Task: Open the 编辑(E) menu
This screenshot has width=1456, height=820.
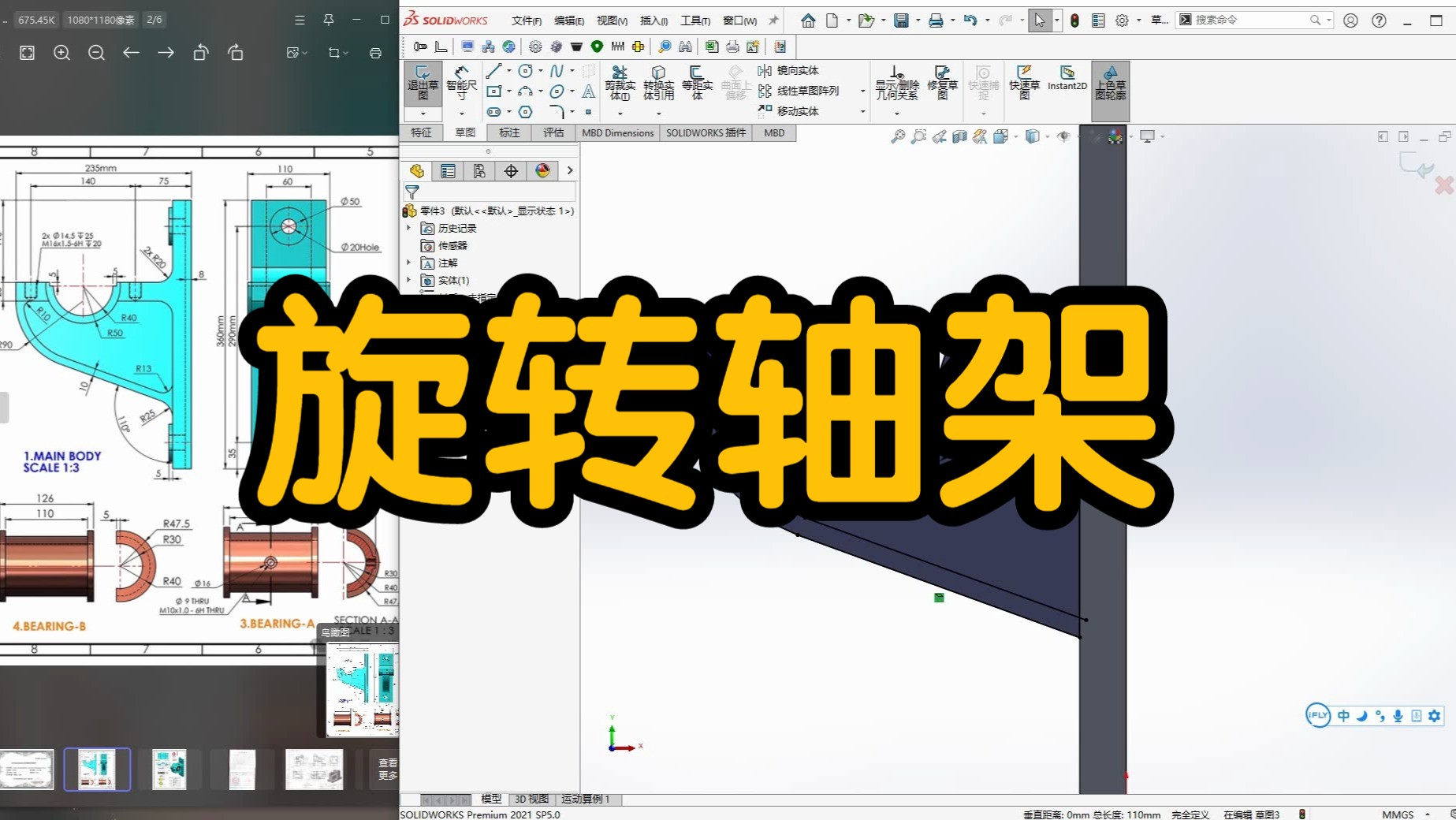Action: pos(569,20)
